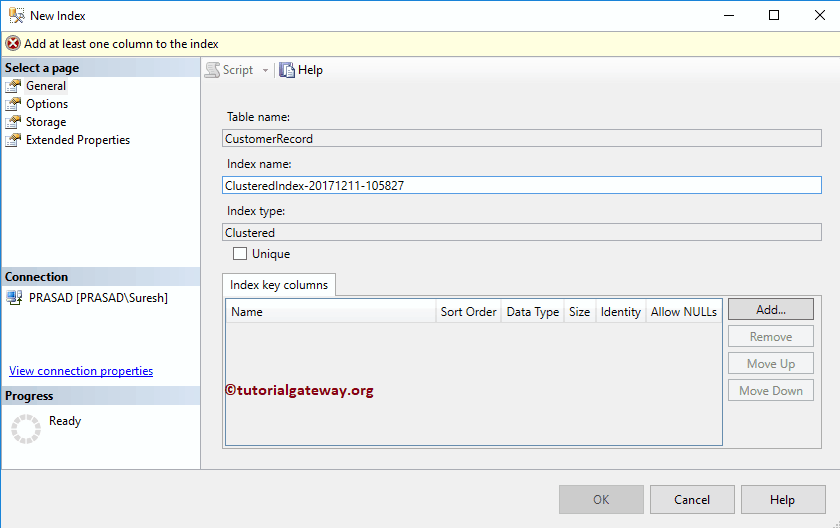Expand the Script dropdown arrow
This screenshot has height=528, width=840.
tap(265, 70)
